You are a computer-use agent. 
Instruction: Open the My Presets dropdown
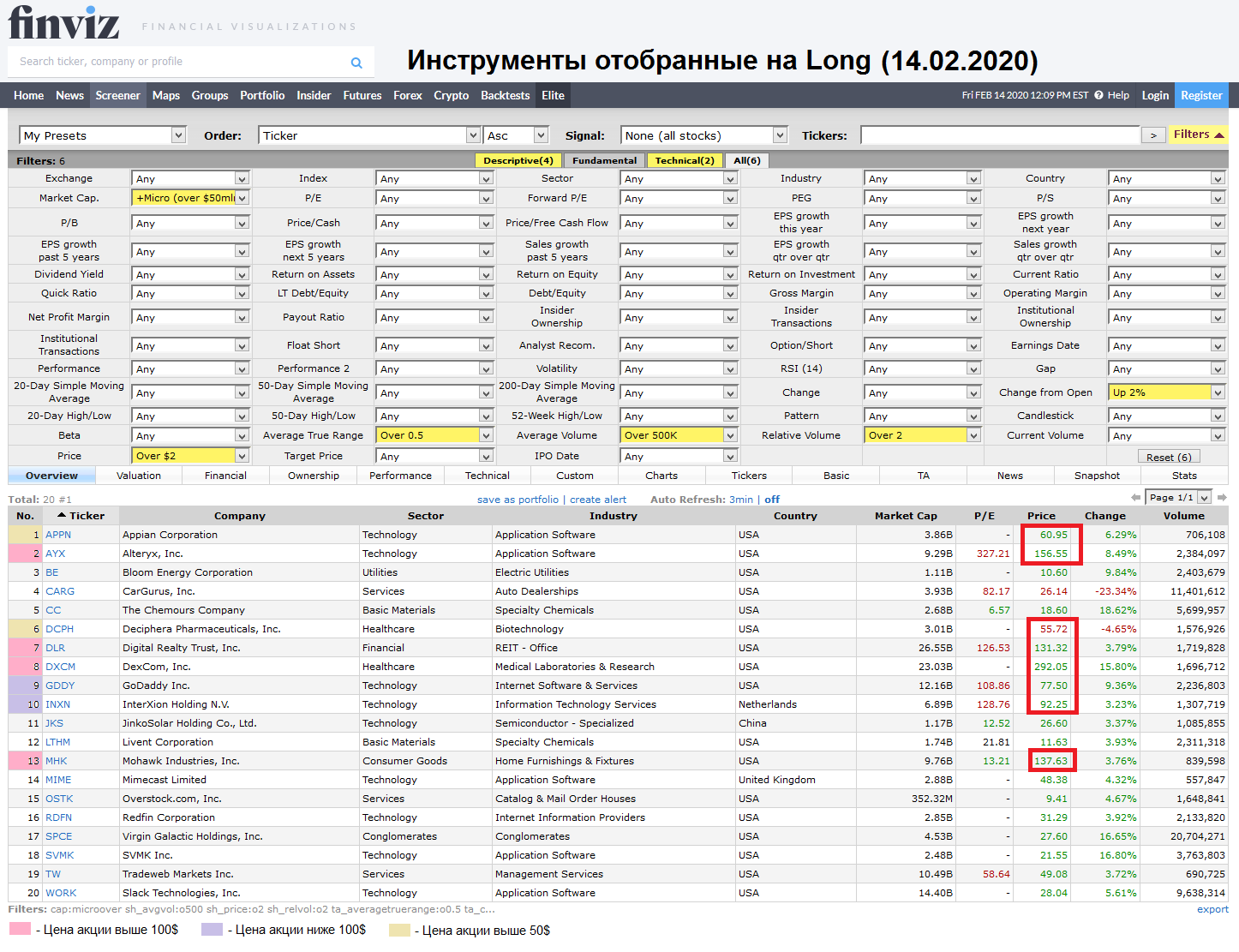(103, 135)
